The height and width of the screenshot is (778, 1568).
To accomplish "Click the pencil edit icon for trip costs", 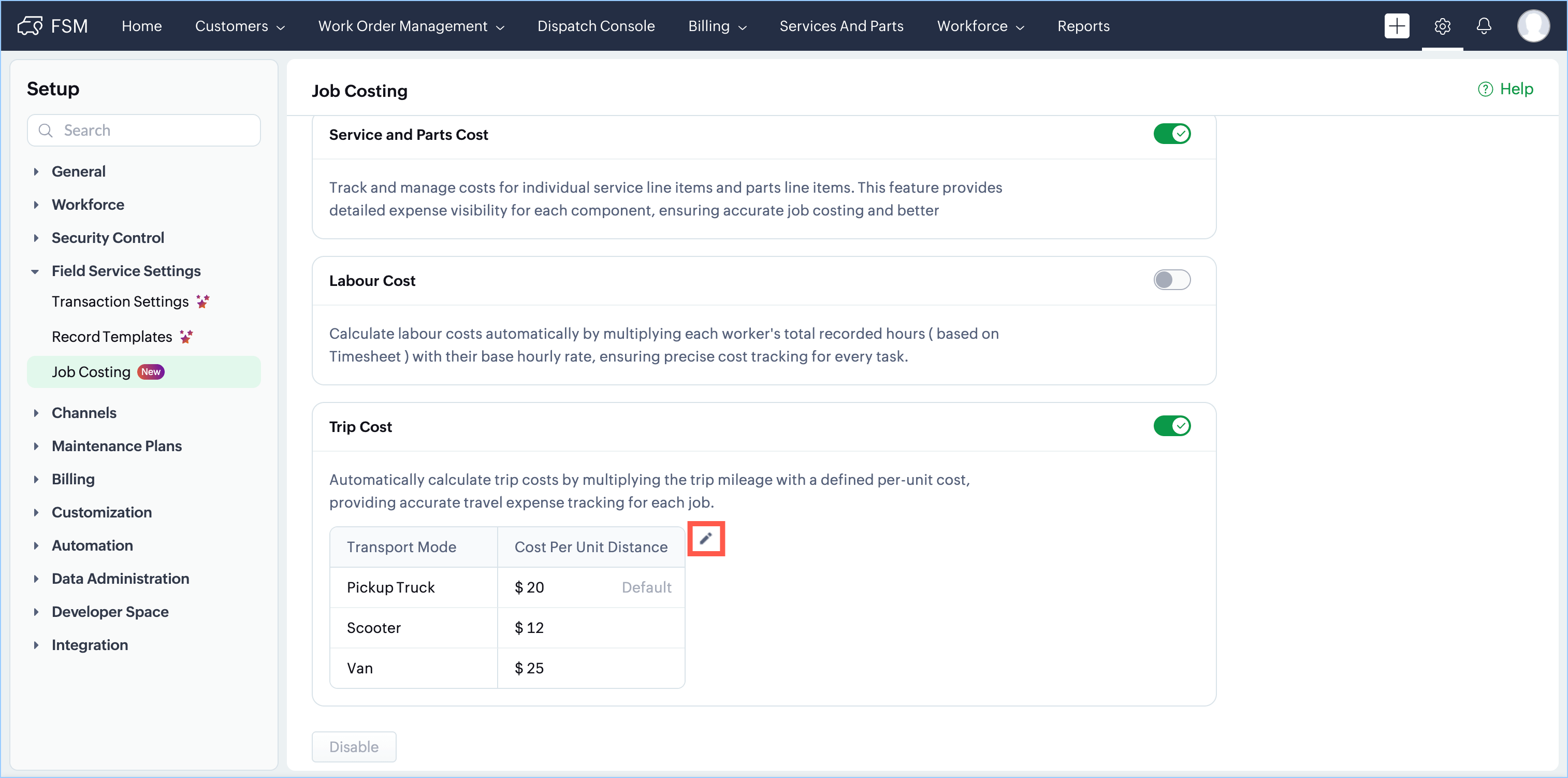I will coord(705,538).
